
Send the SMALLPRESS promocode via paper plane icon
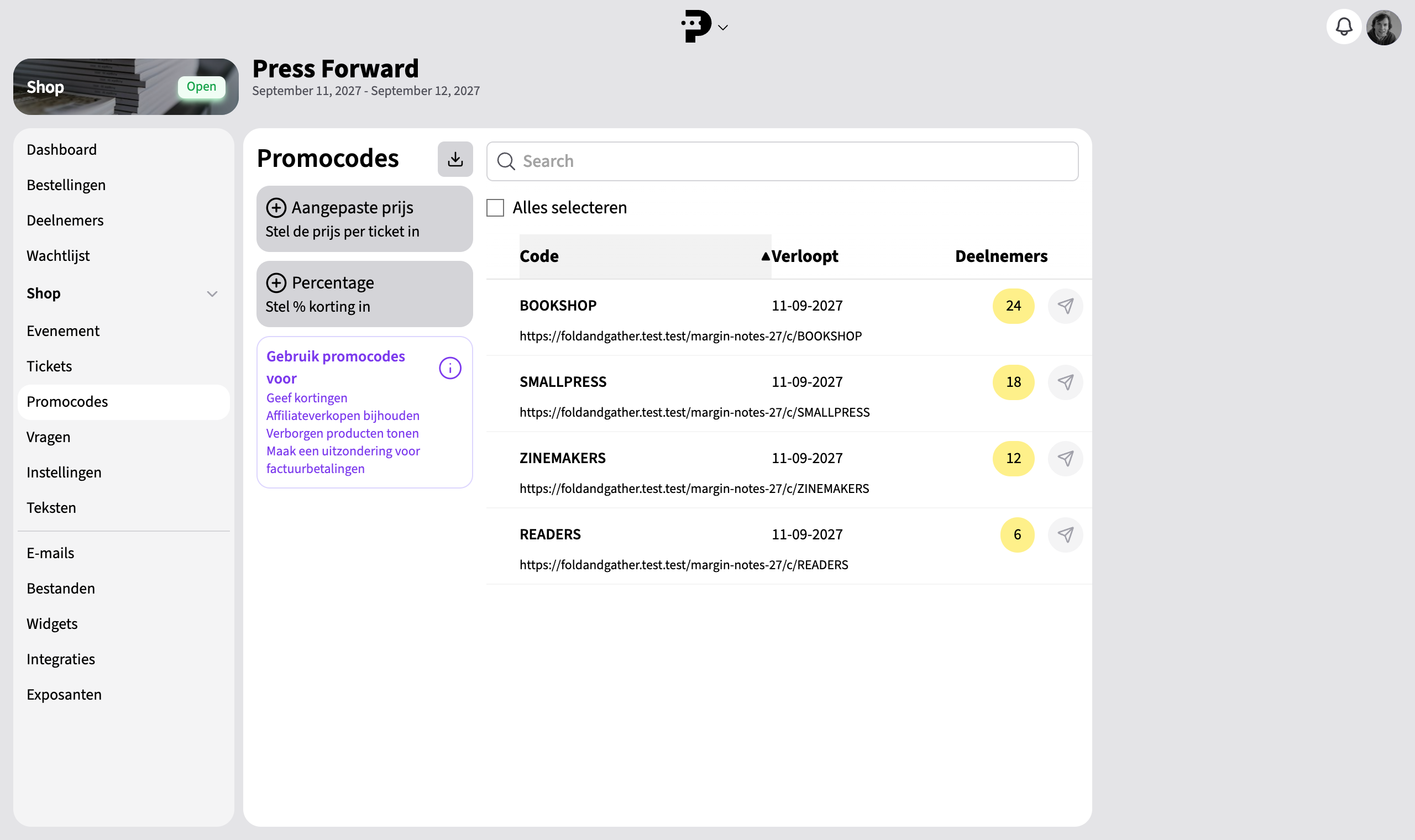[1065, 382]
